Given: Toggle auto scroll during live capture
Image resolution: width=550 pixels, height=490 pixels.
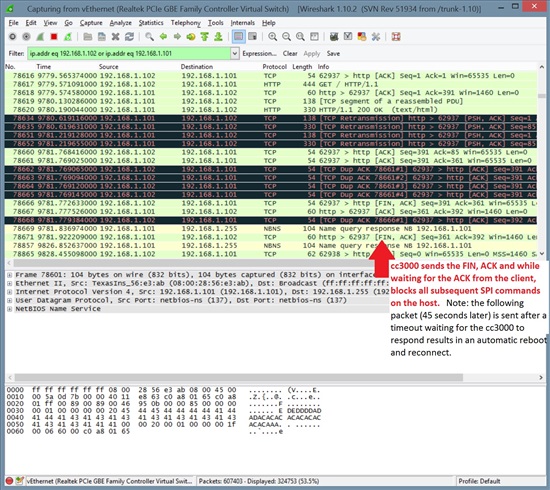Looking at the screenshot, I should tap(253, 36).
